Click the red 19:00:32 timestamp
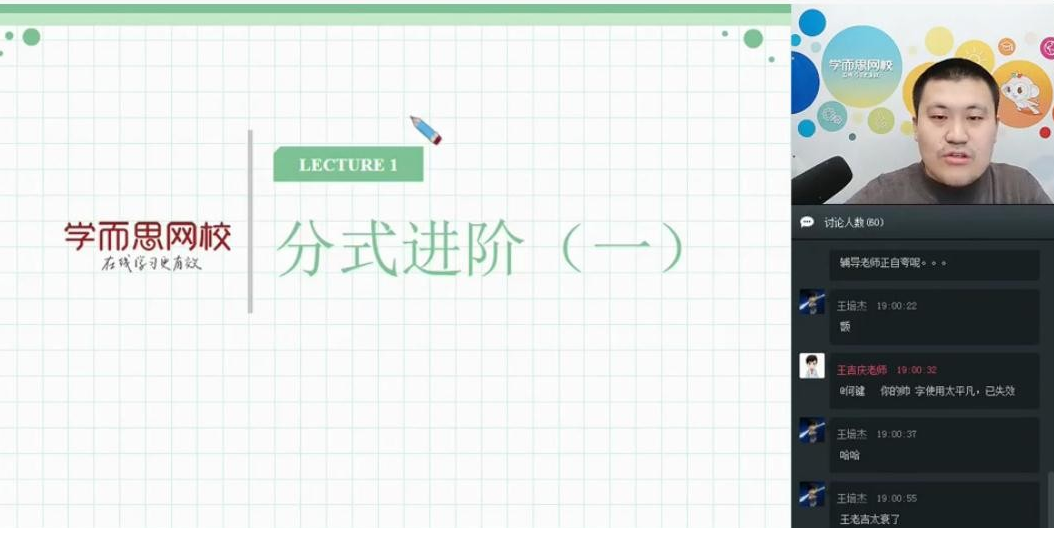Image resolution: width=1054 pixels, height=551 pixels. 916,370
